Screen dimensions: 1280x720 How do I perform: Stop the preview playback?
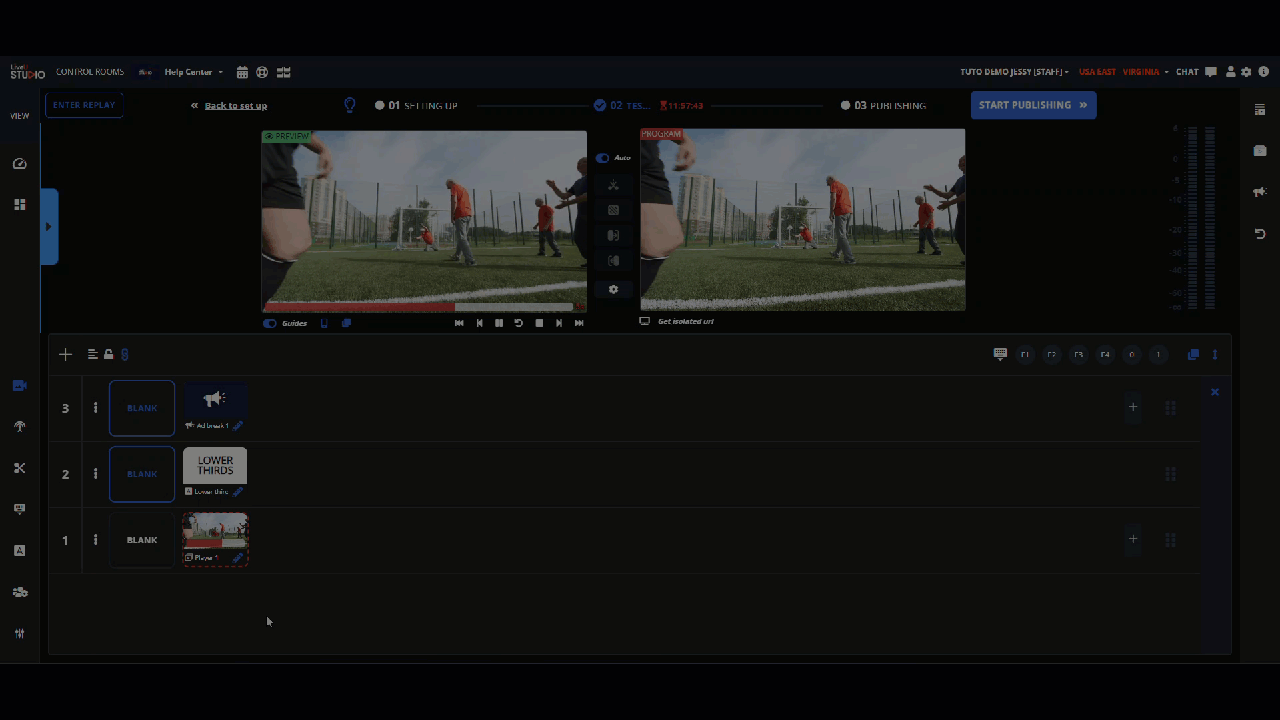pos(539,323)
